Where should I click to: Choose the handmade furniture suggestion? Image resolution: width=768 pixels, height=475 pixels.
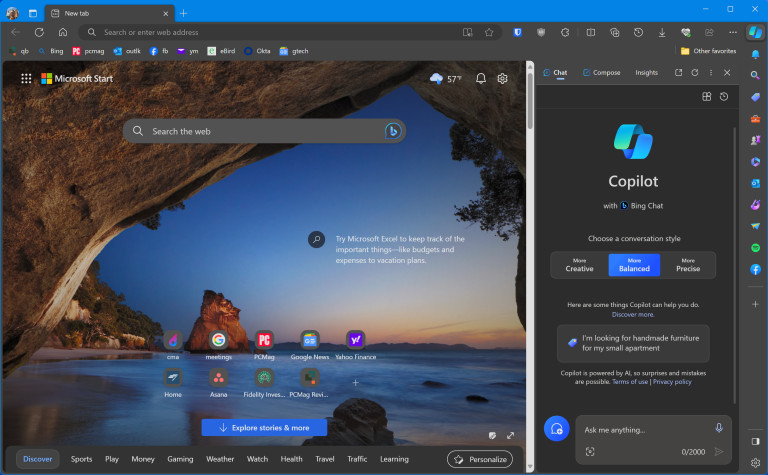point(633,343)
